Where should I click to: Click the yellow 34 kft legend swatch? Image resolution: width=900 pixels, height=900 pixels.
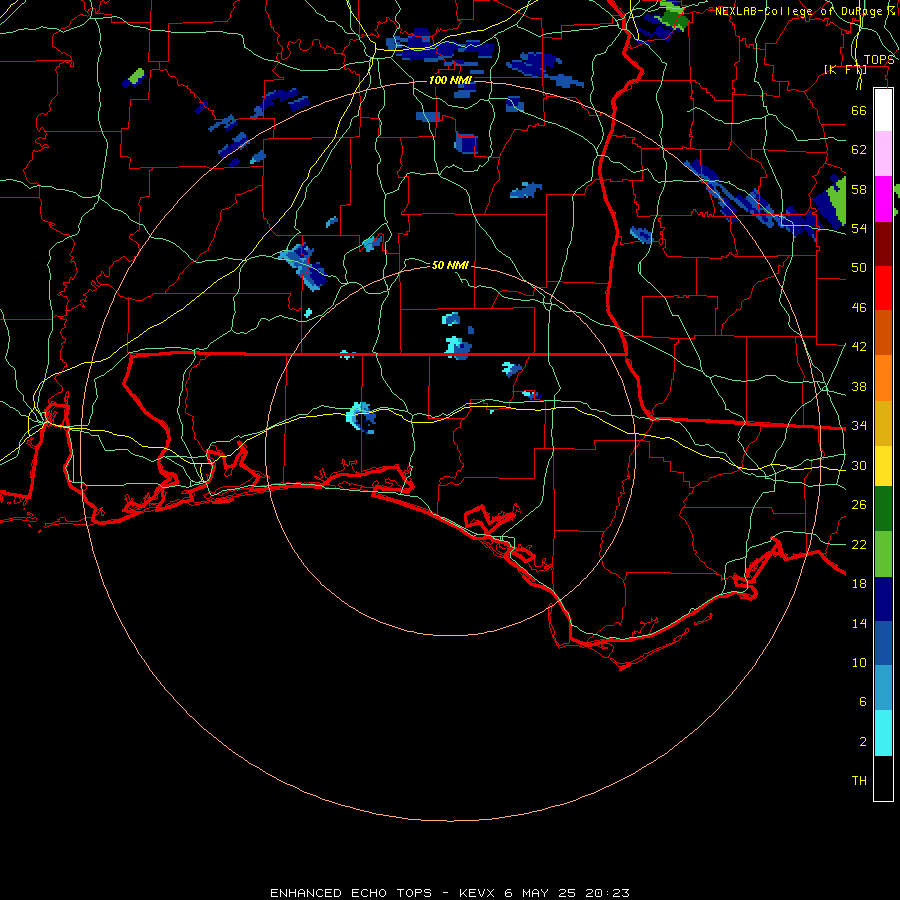[883, 465]
